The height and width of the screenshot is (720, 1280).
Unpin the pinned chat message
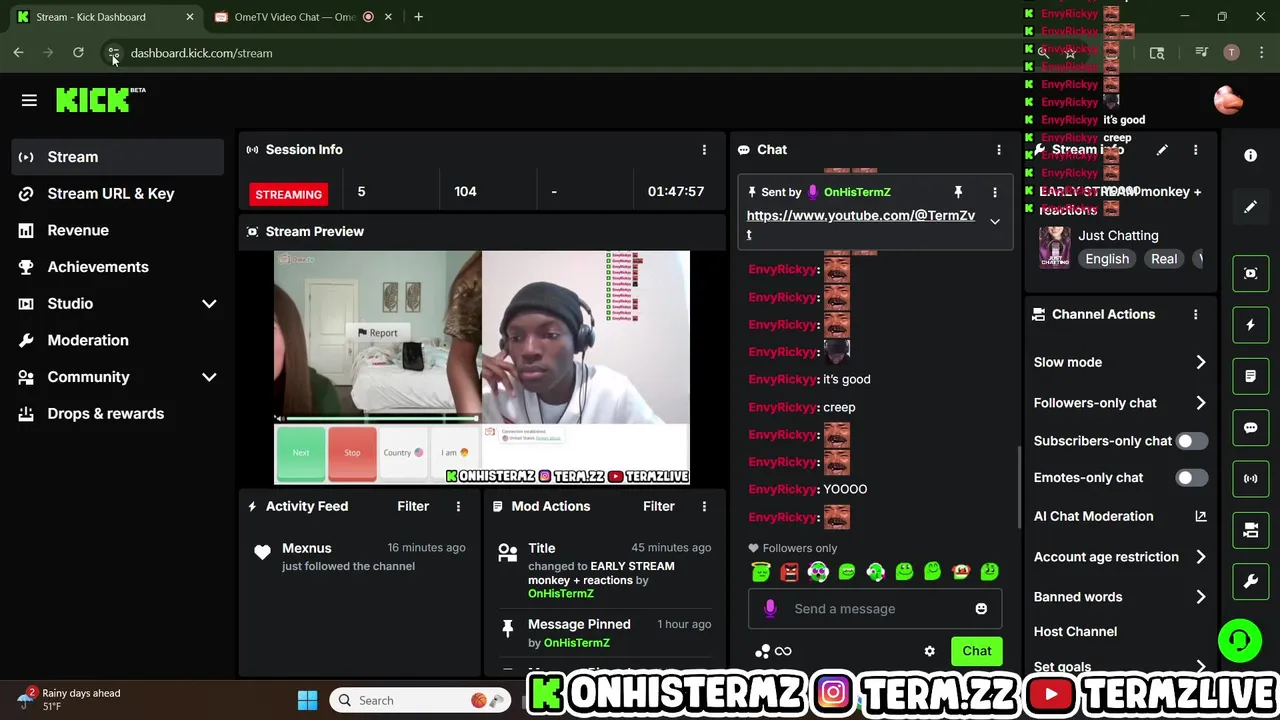[958, 192]
